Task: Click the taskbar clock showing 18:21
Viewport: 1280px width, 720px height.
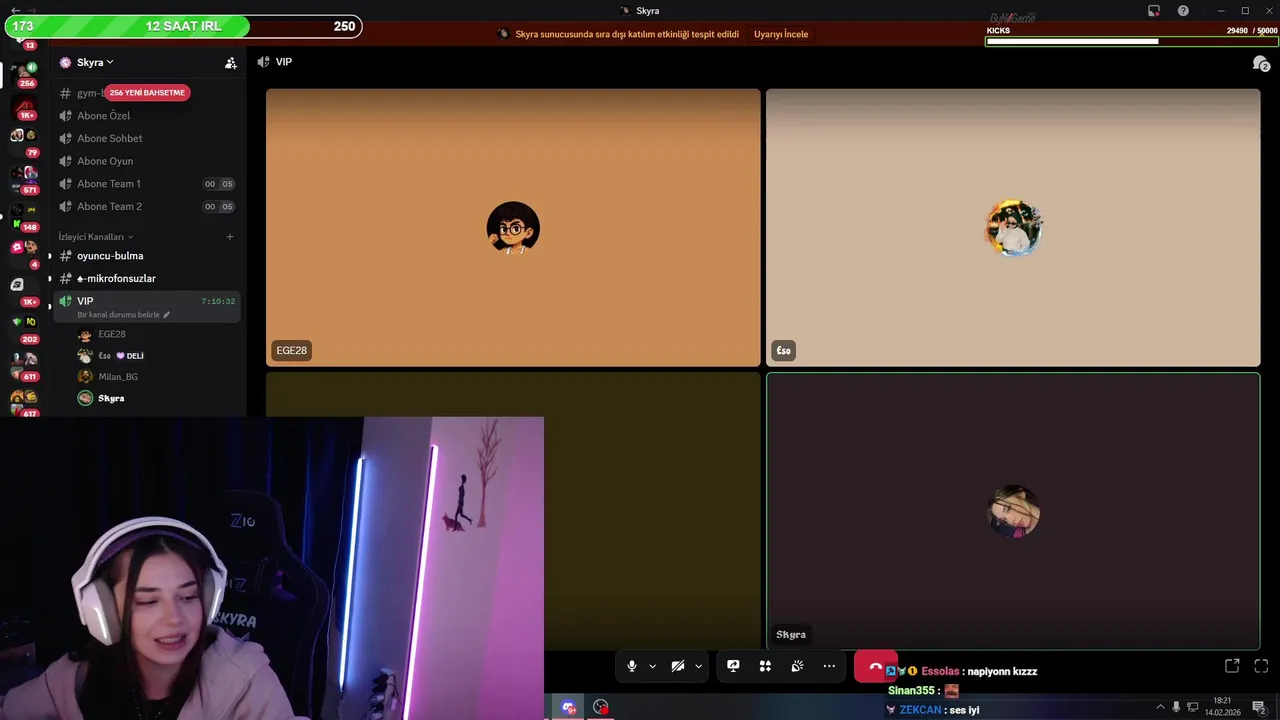Action: pyautogui.click(x=1222, y=707)
